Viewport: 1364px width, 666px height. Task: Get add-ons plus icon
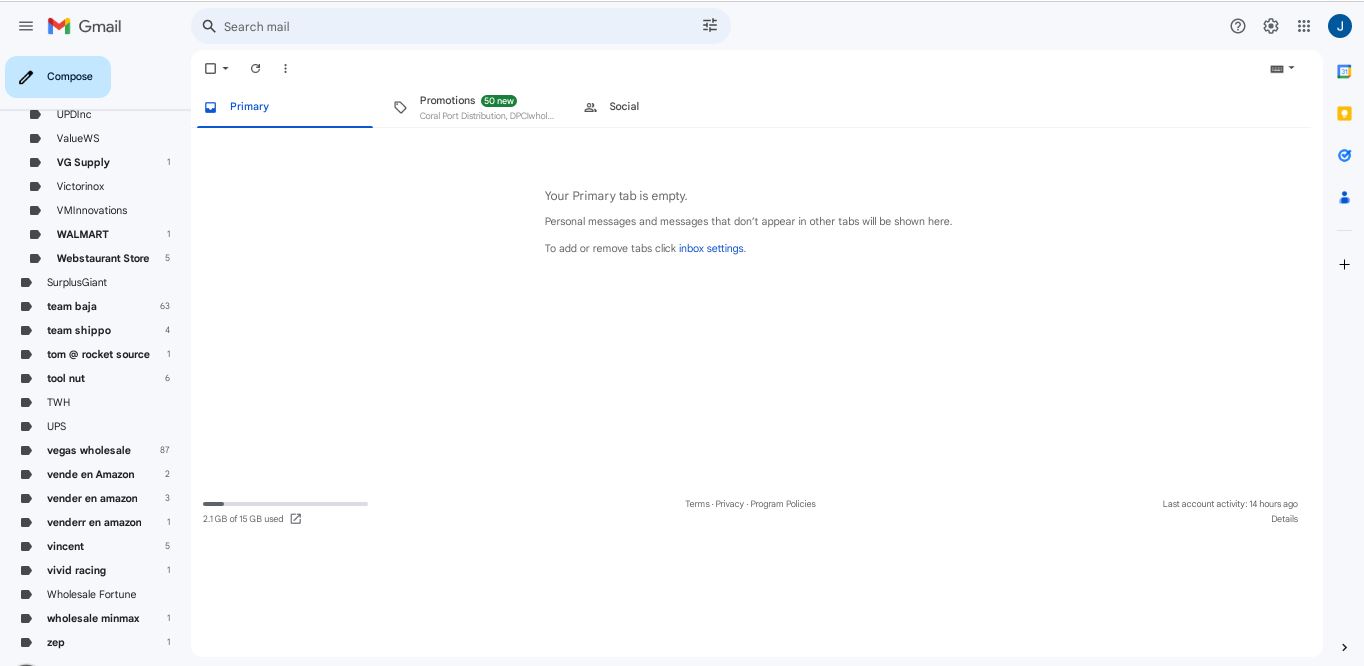[x=1344, y=264]
